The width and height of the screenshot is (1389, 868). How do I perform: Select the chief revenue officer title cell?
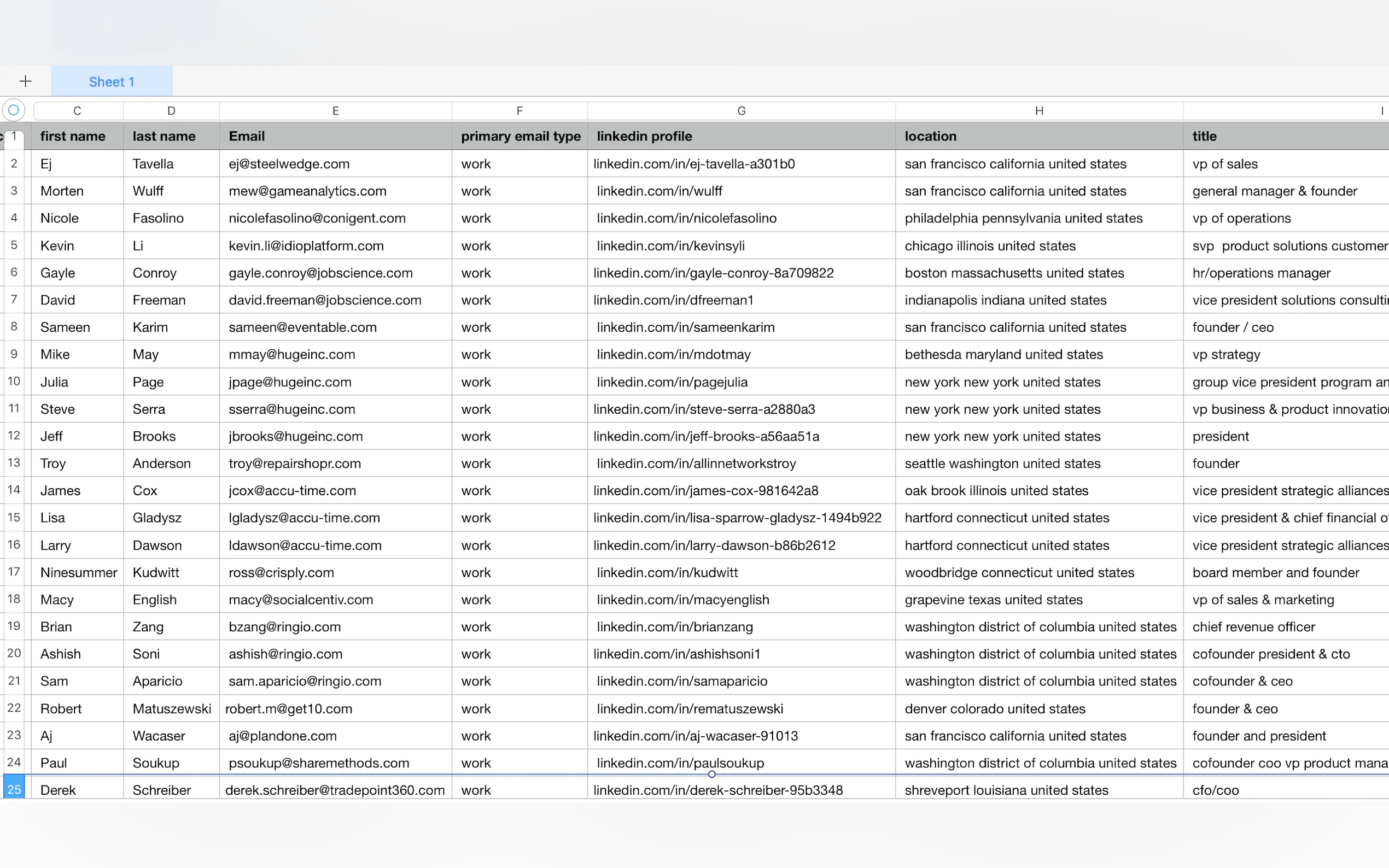(1286, 627)
